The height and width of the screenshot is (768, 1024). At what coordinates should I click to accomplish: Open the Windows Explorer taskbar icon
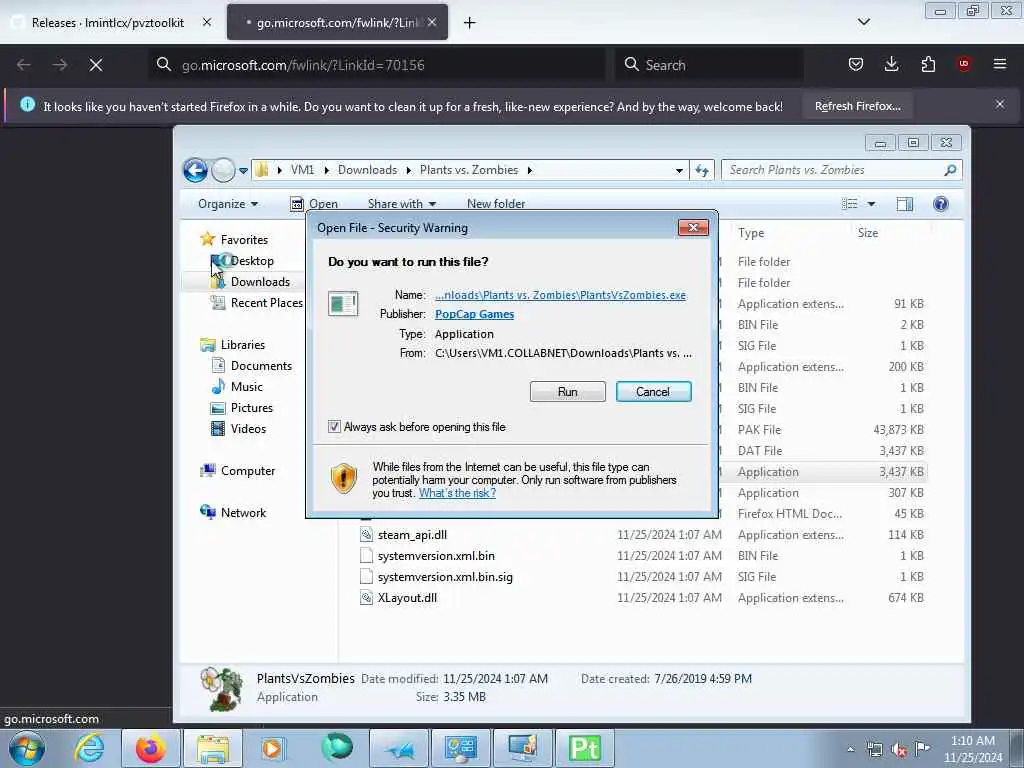pyautogui.click(x=212, y=748)
